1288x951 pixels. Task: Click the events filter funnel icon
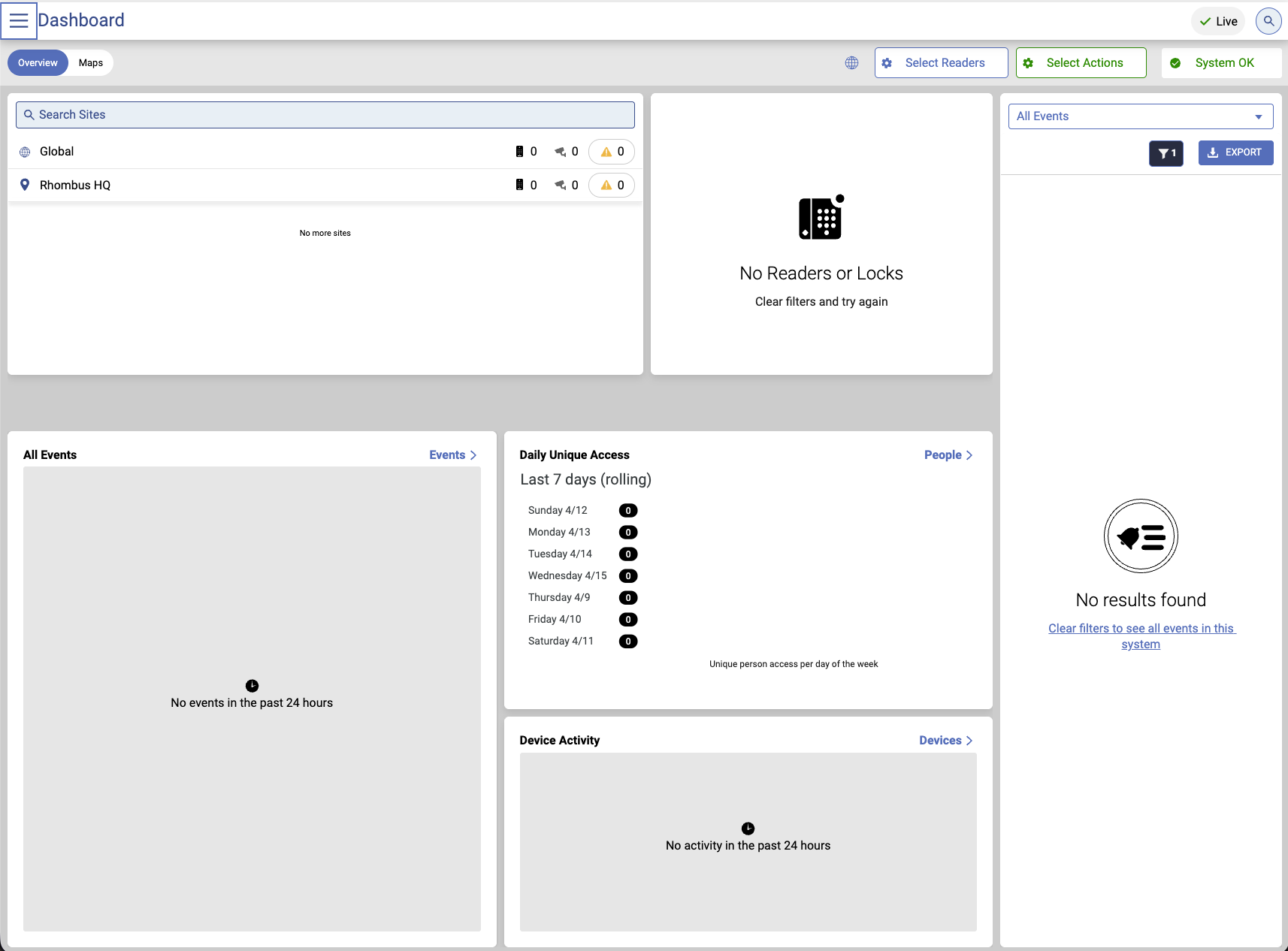click(1166, 153)
